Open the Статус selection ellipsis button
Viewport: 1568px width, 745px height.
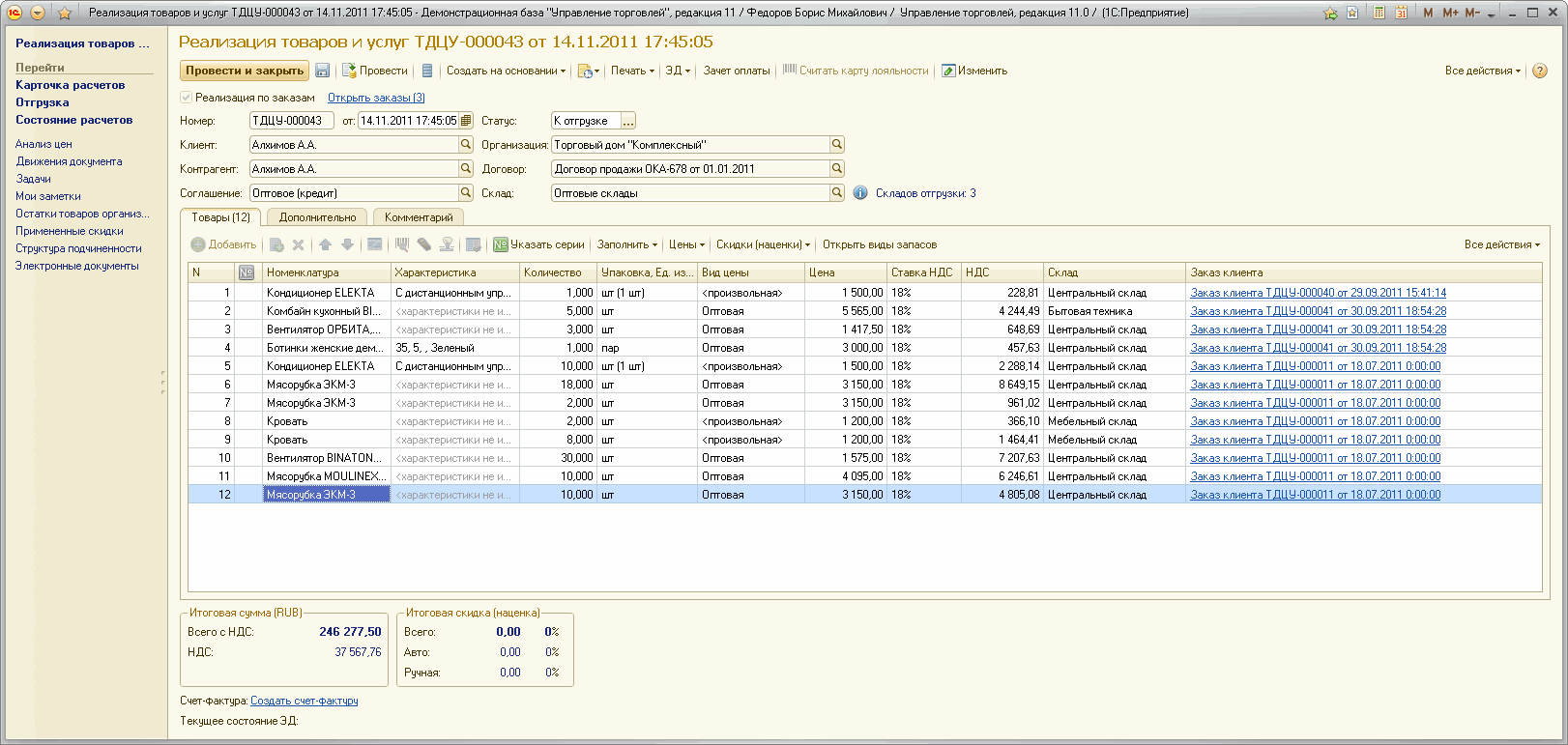(628, 121)
